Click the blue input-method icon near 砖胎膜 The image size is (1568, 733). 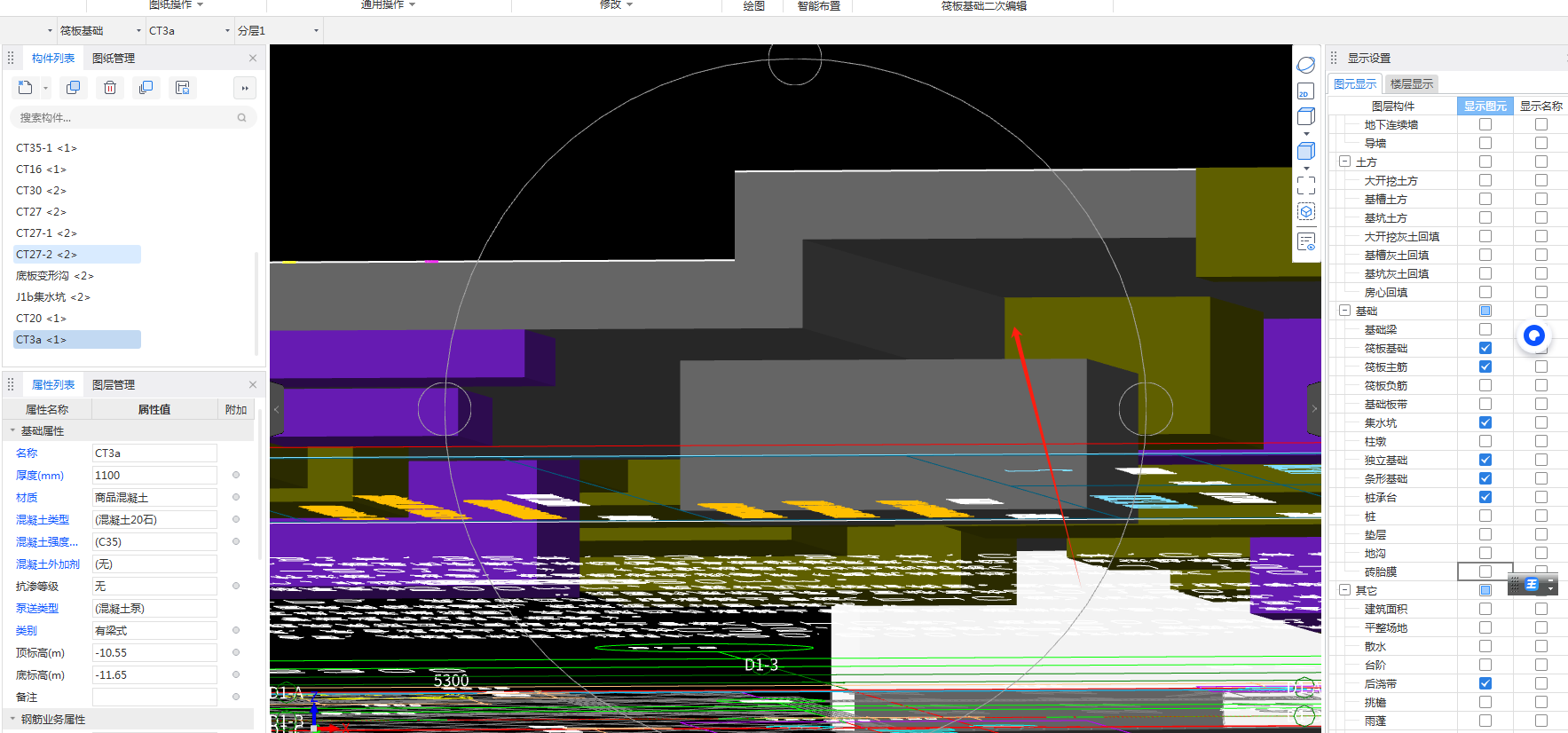click(1532, 585)
